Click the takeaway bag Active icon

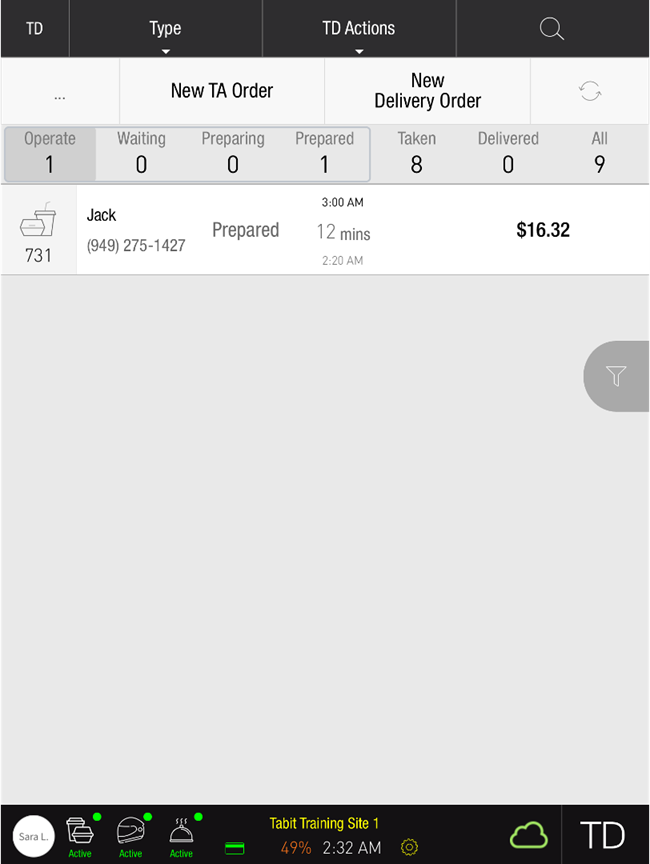click(80, 834)
